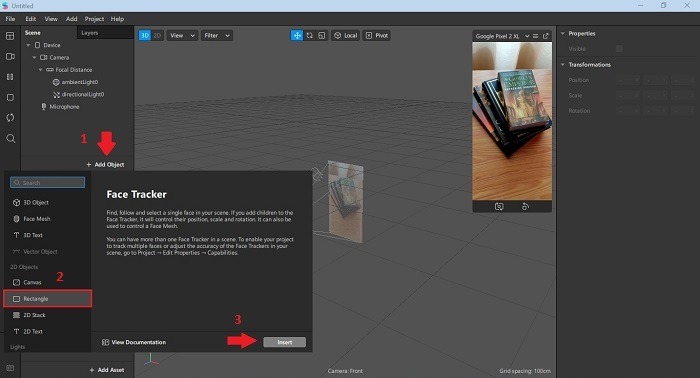
Task: Choose Vector Object from the list
Action: [47, 252]
